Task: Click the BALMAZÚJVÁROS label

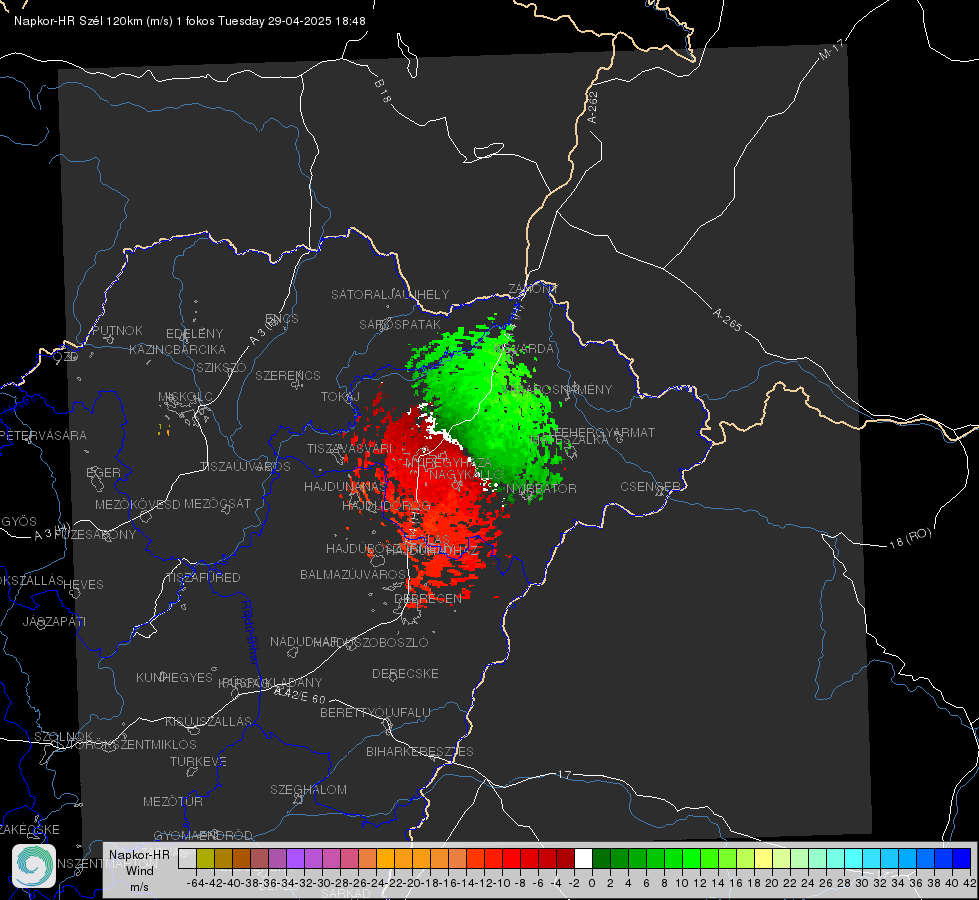Action: tap(353, 574)
